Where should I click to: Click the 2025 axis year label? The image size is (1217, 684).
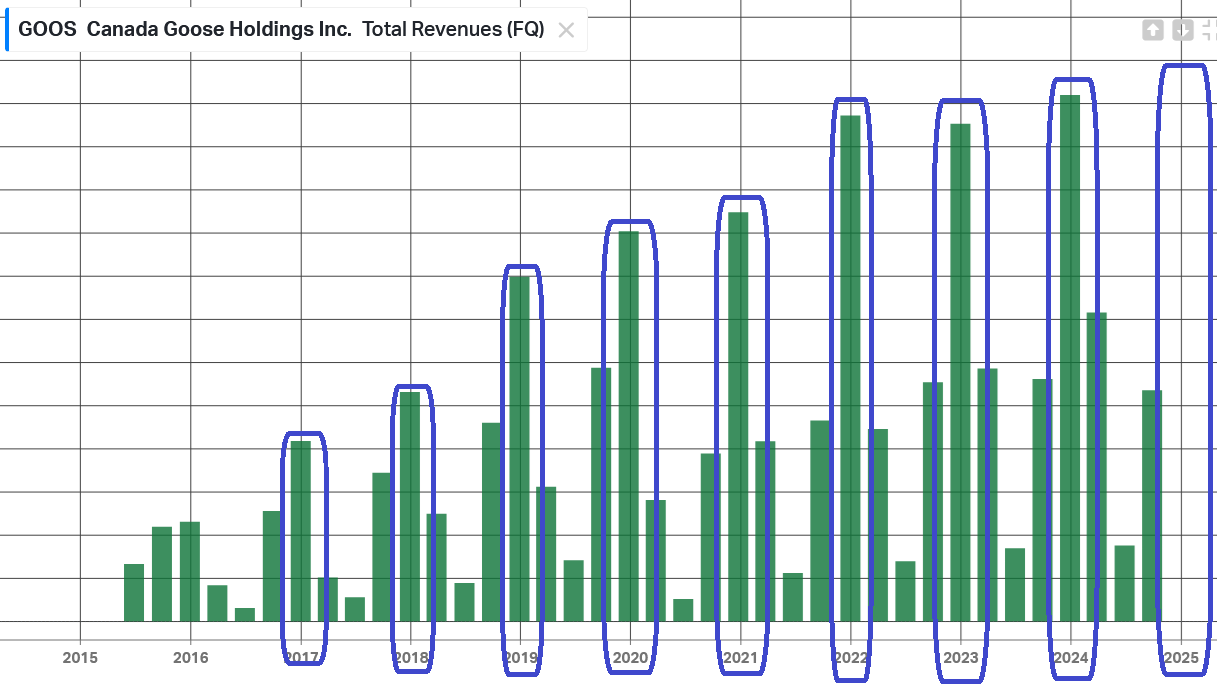[x=1181, y=658]
